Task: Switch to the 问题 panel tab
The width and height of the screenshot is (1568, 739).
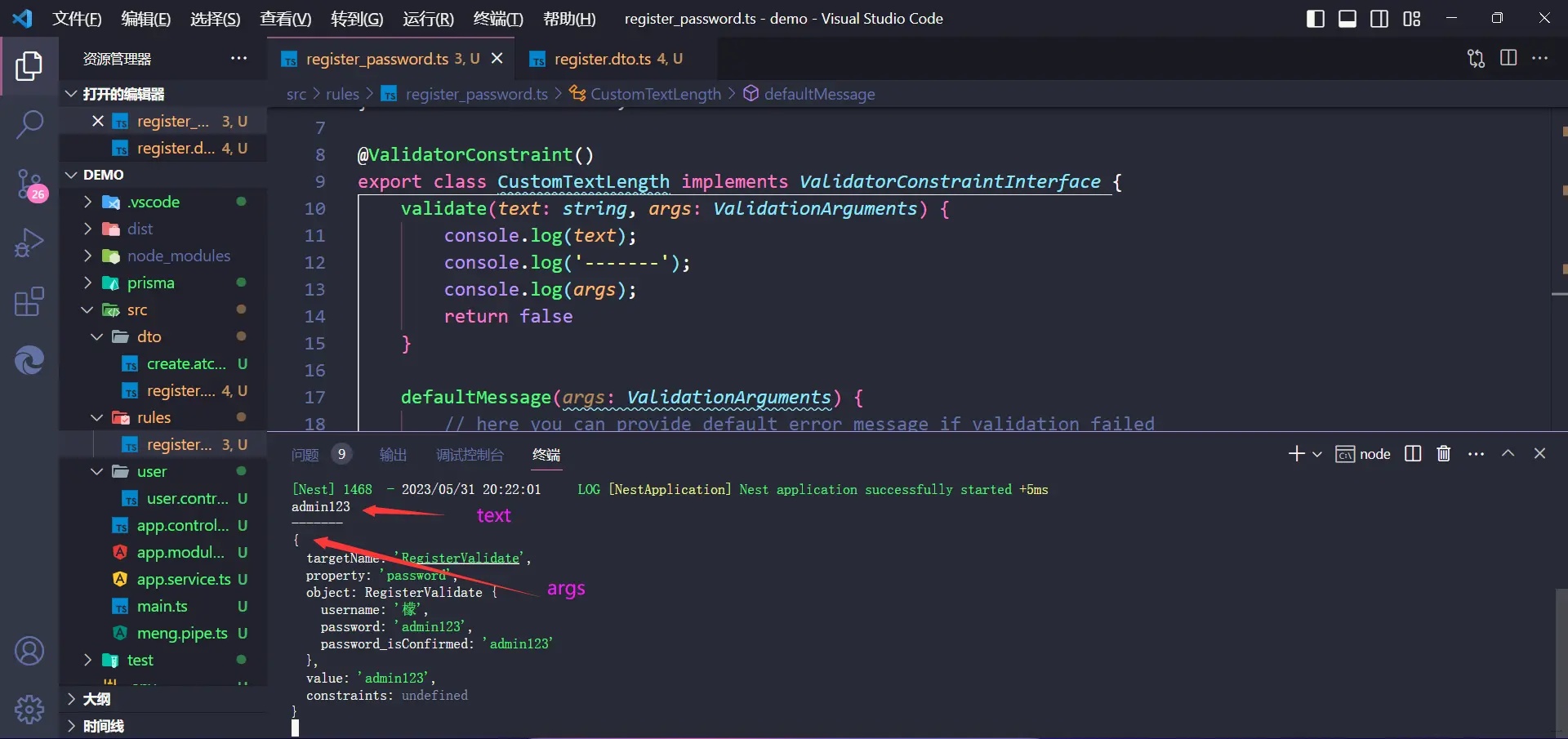Action: (305, 455)
